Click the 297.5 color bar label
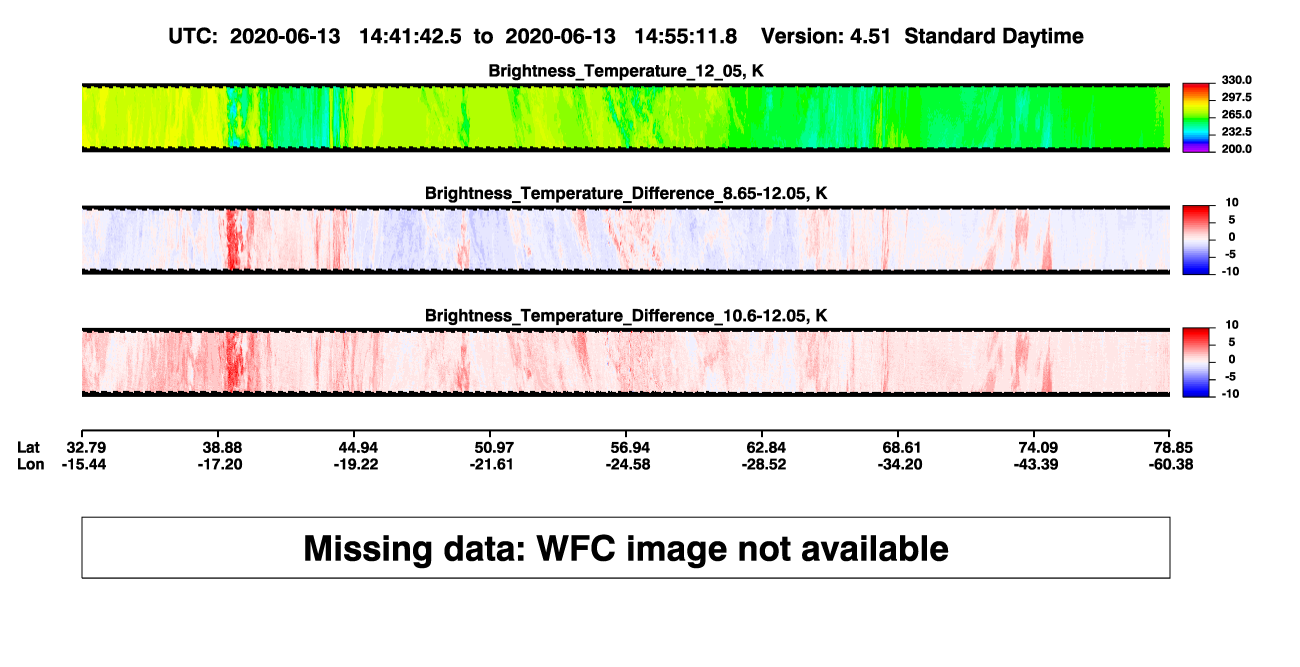This screenshot has height=667, width=1300. (1237, 98)
